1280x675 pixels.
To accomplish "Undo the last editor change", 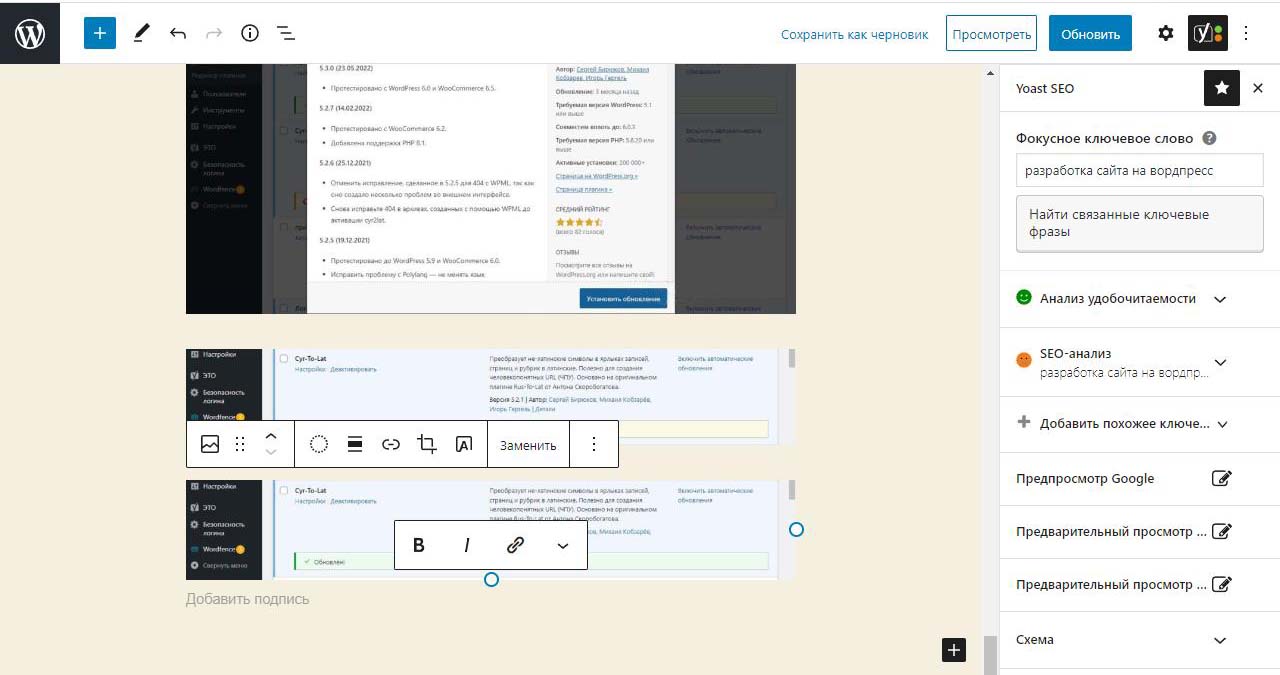I will (178, 33).
